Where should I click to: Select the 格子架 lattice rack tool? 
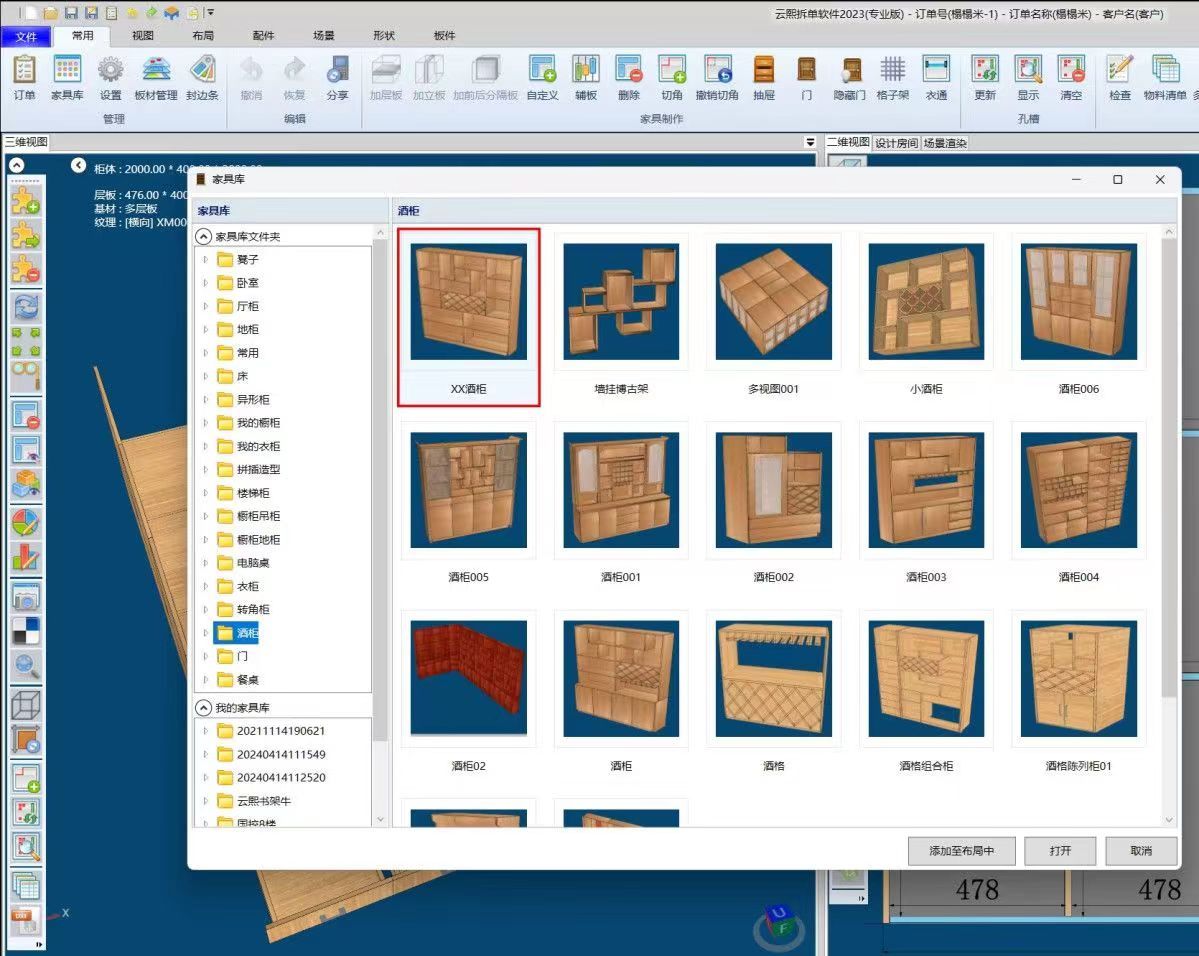[892, 78]
